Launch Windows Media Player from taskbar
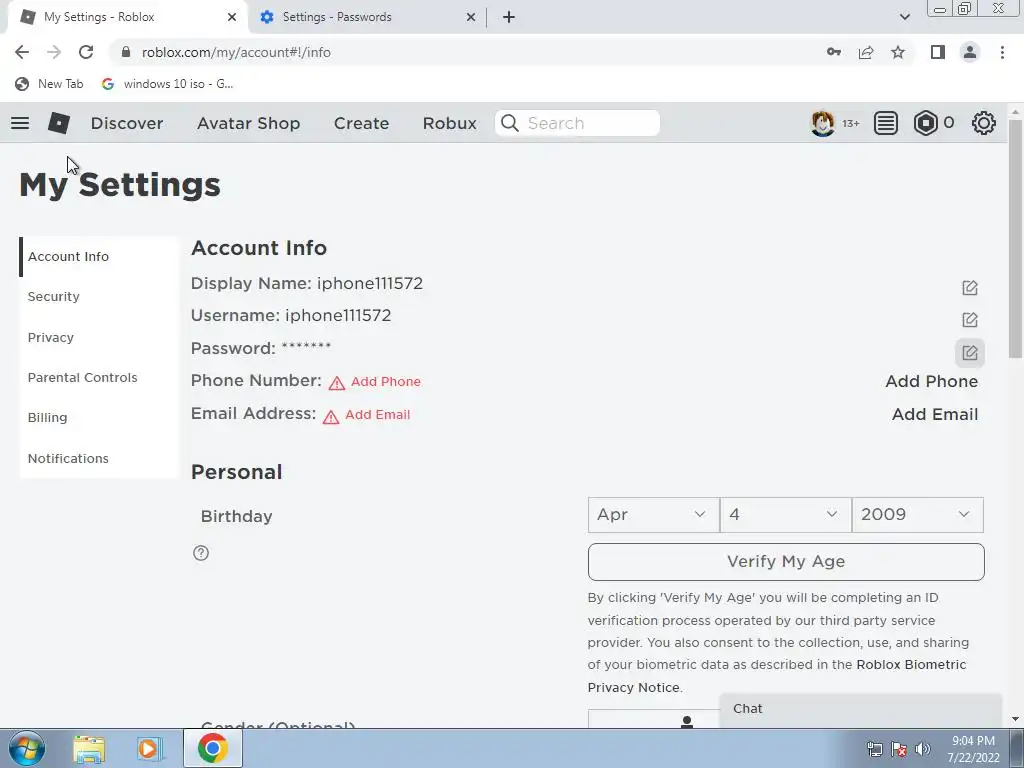The width and height of the screenshot is (1024, 768). pos(149,749)
